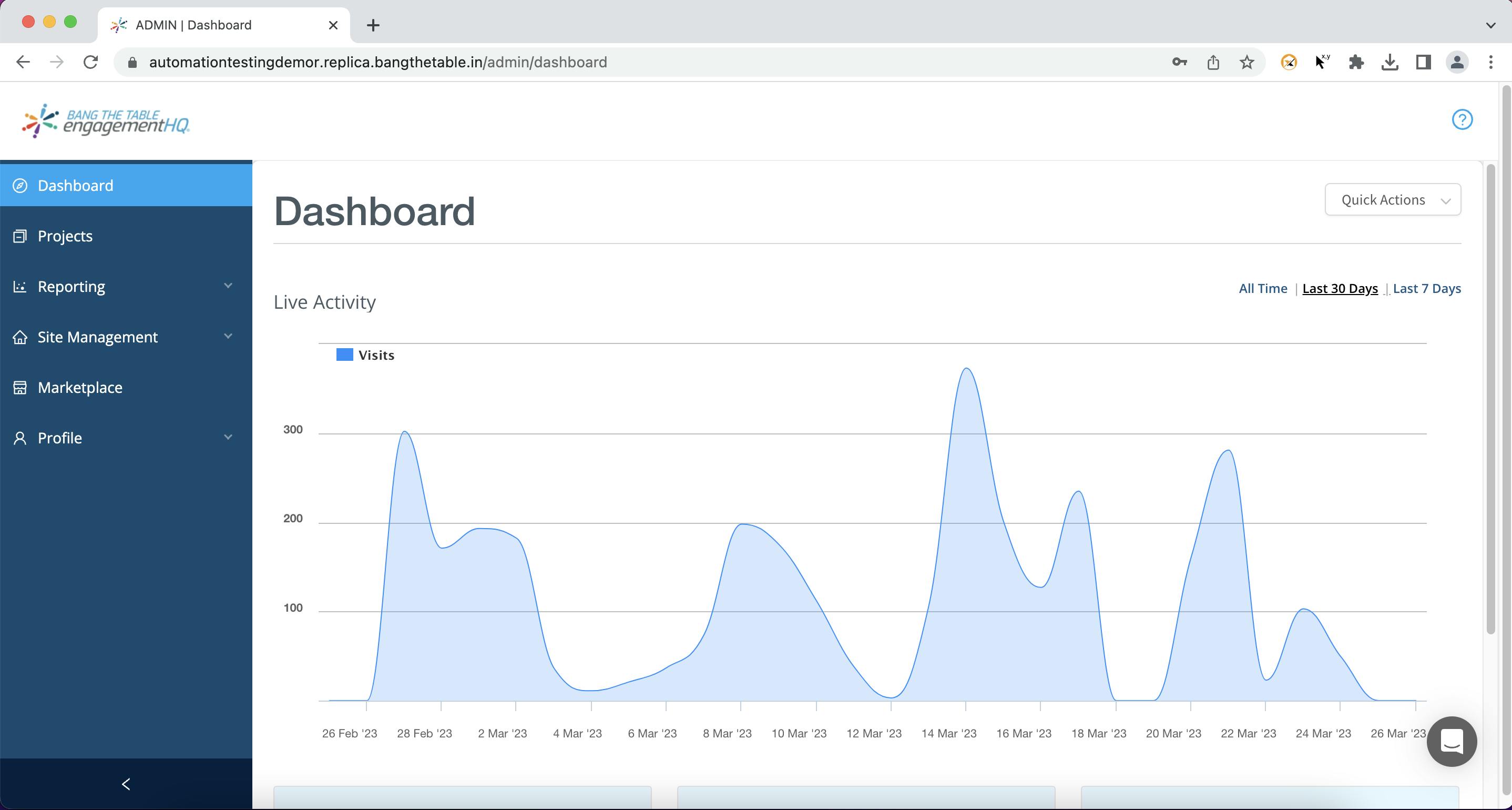
Task: Expand the Site Management submenu
Action: [x=228, y=337]
